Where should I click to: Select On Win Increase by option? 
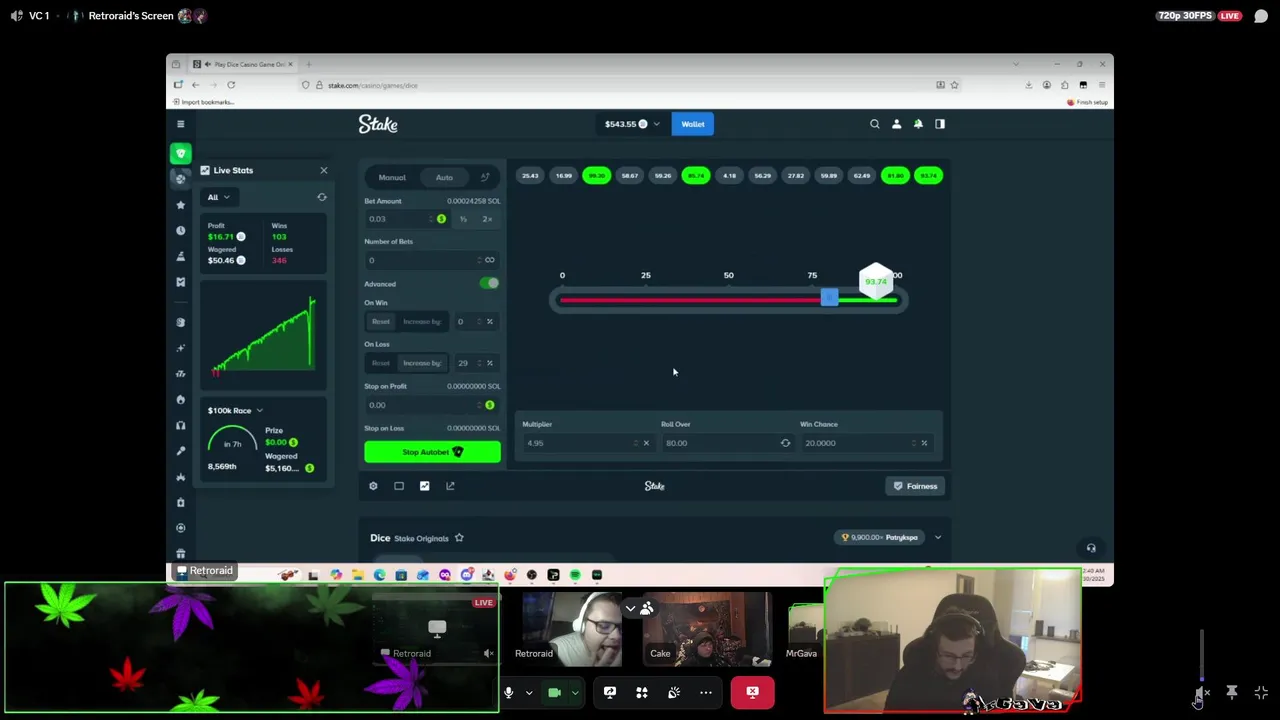(x=422, y=322)
